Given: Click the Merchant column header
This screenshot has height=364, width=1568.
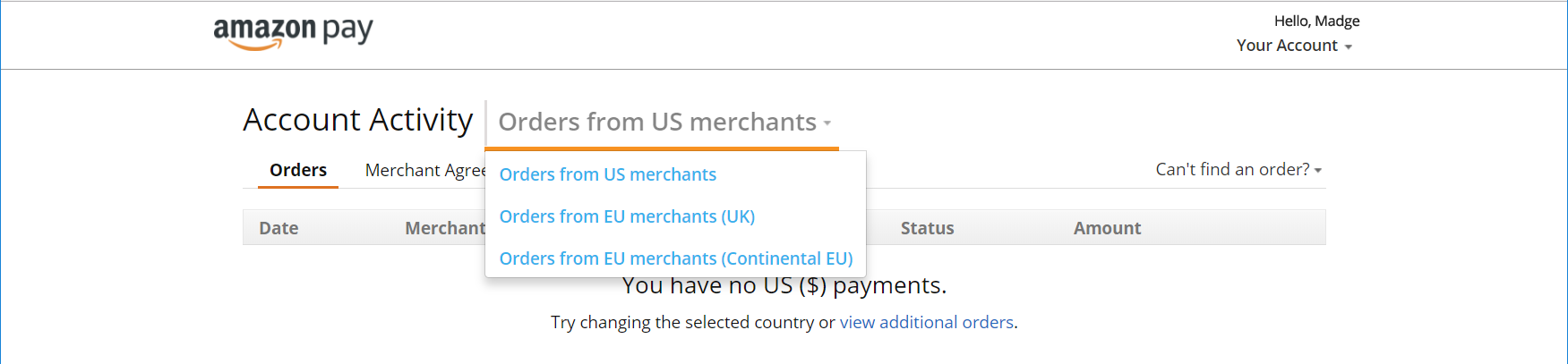Looking at the screenshot, I should 445,228.
